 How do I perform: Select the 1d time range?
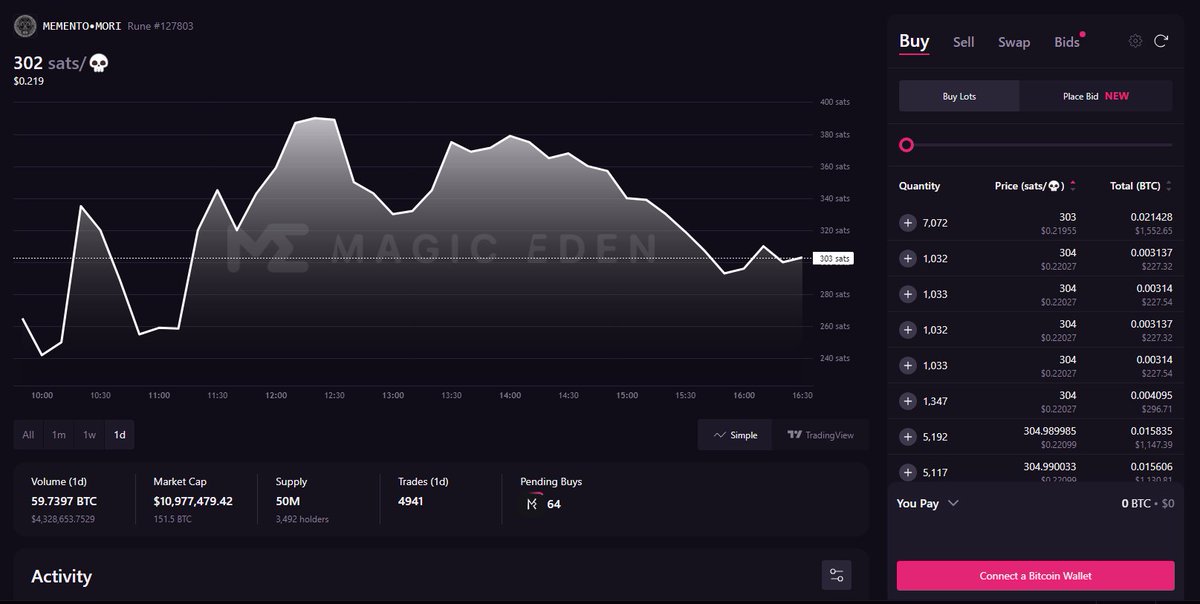120,435
